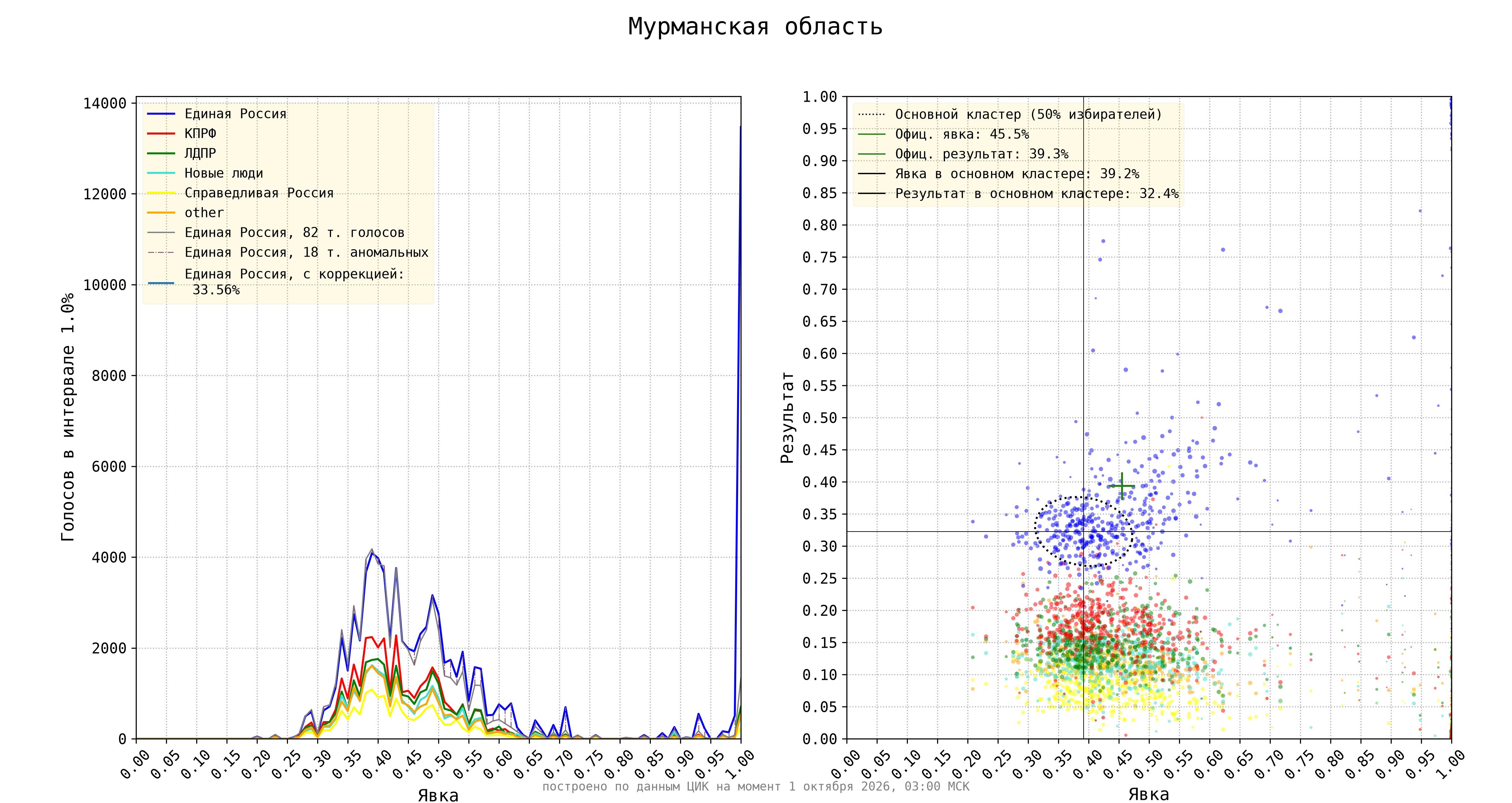Select 'Единая Россия' legend entry text

coord(235,114)
